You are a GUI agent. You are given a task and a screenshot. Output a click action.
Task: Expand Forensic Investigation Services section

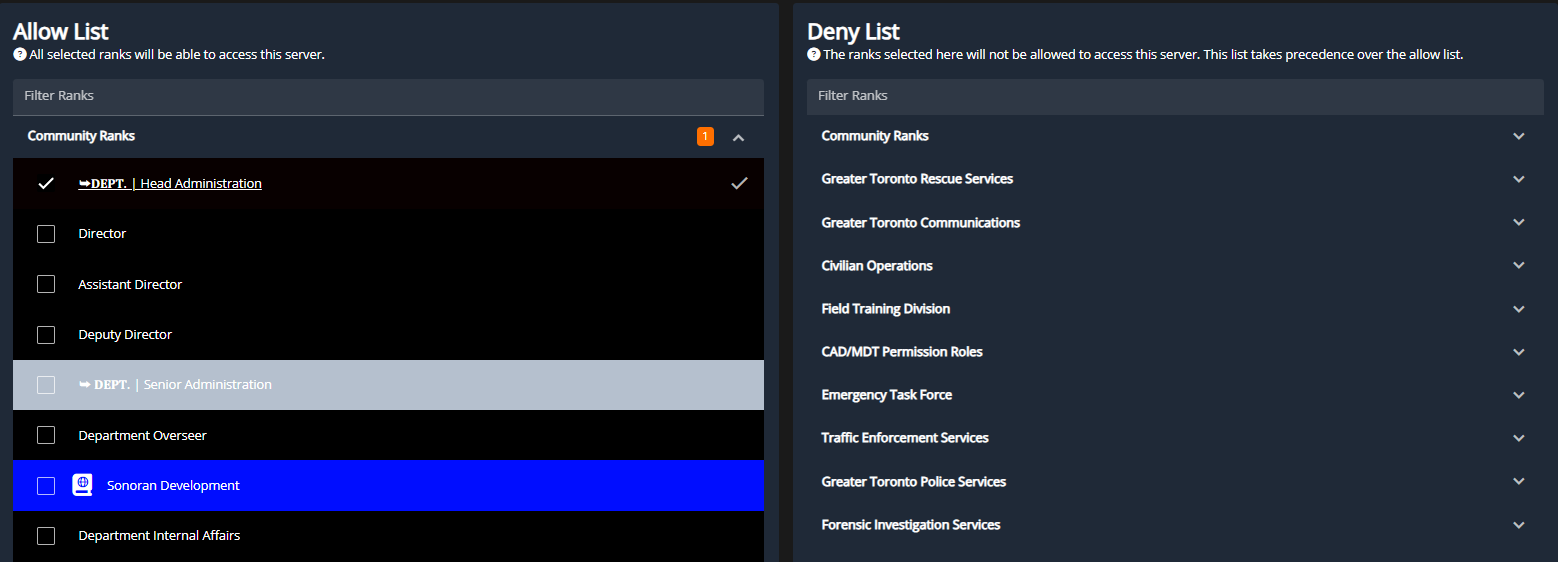tap(1518, 525)
